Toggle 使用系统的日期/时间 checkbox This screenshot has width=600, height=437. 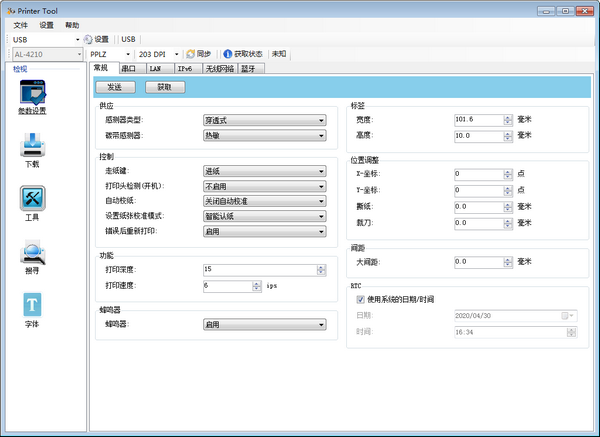click(x=361, y=299)
